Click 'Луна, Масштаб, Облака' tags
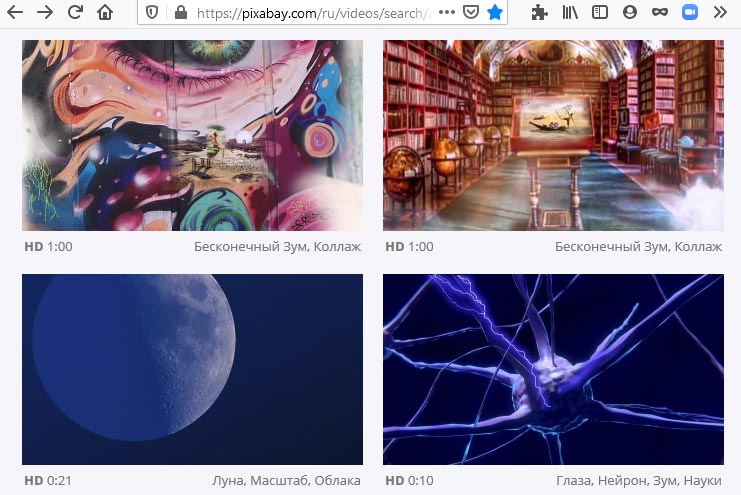 coord(286,481)
